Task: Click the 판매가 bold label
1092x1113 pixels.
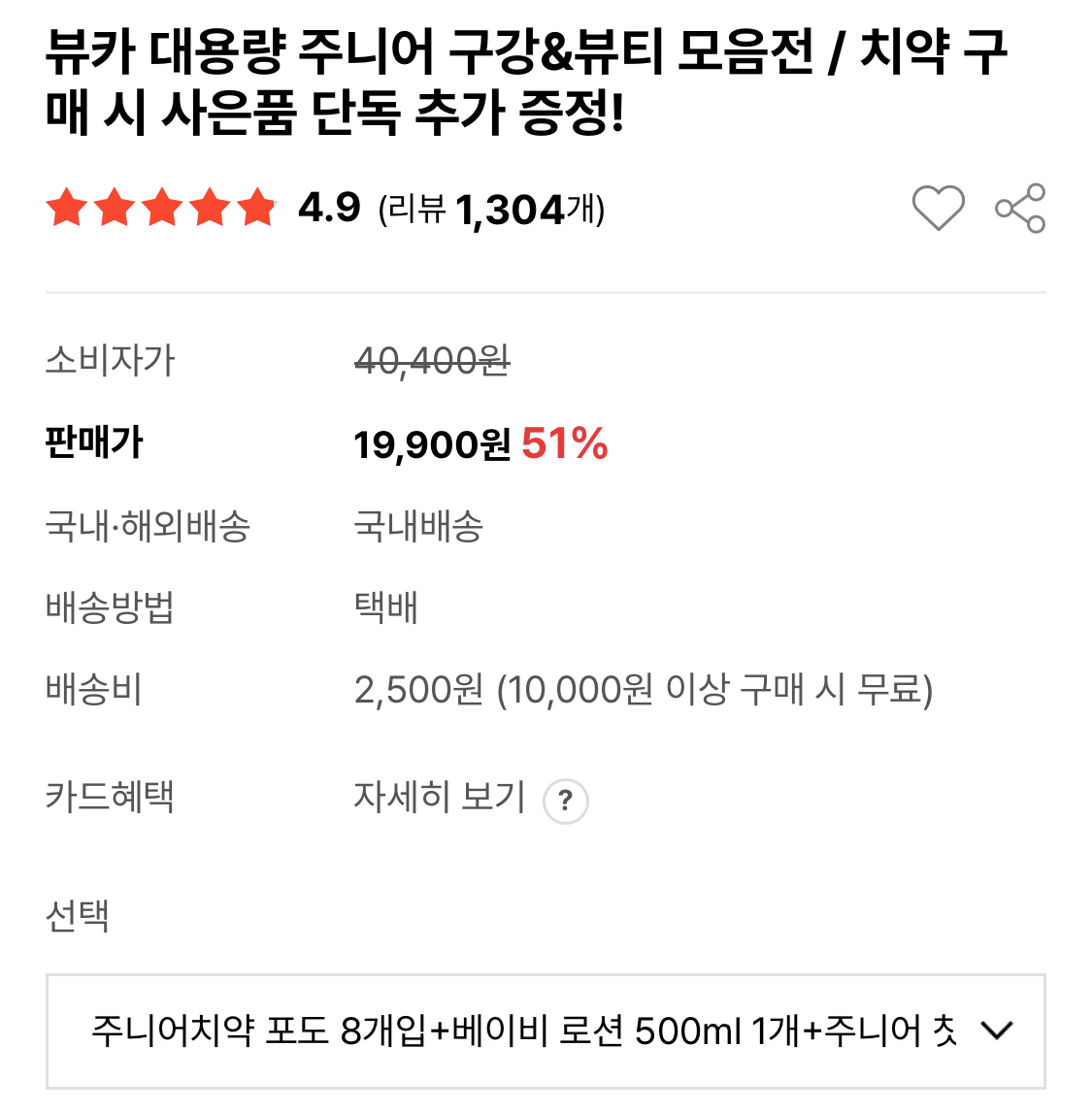Action: point(94,443)
